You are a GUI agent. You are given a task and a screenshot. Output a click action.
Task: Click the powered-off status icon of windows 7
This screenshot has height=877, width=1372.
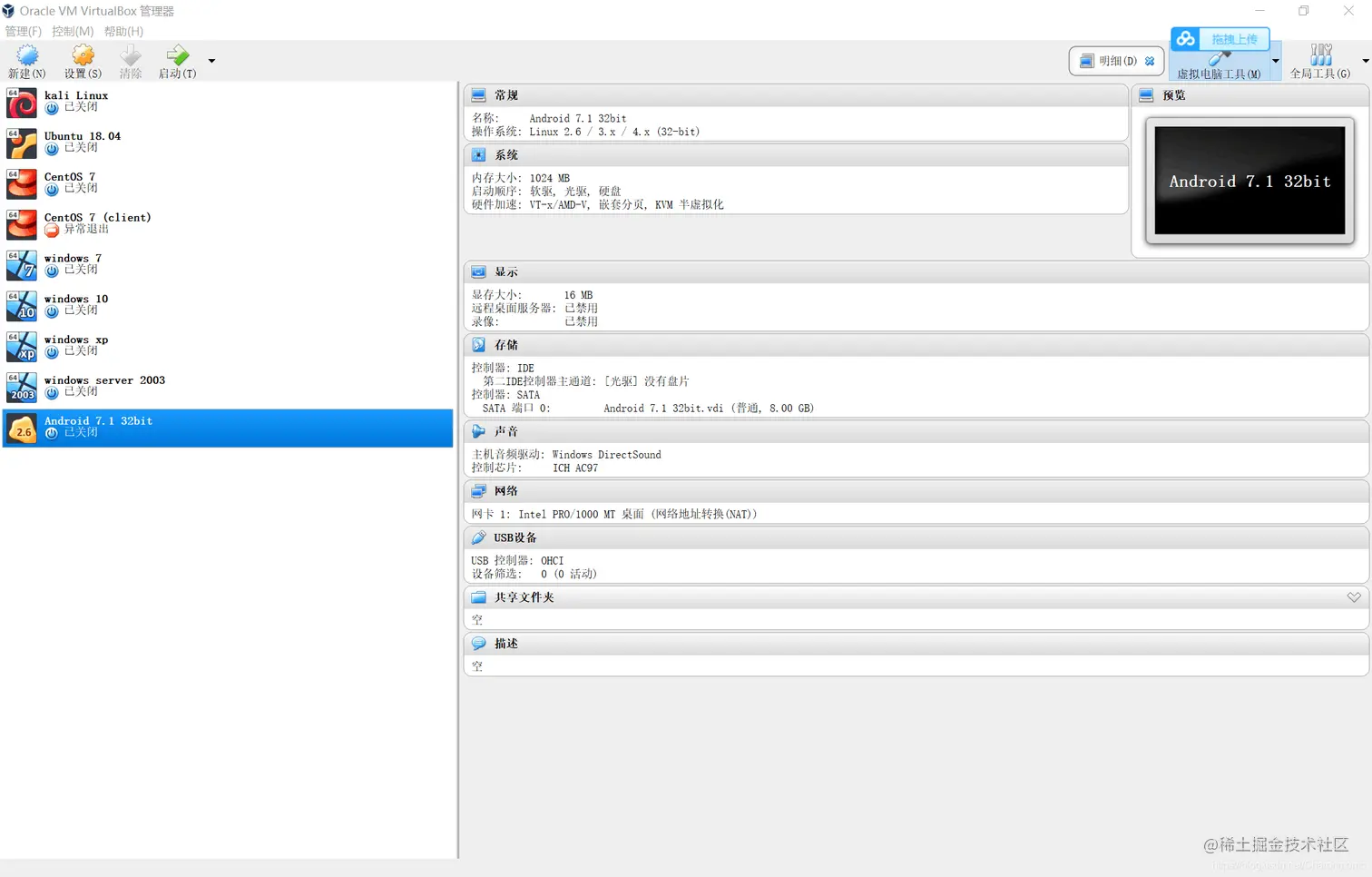[x=52, y=271]
